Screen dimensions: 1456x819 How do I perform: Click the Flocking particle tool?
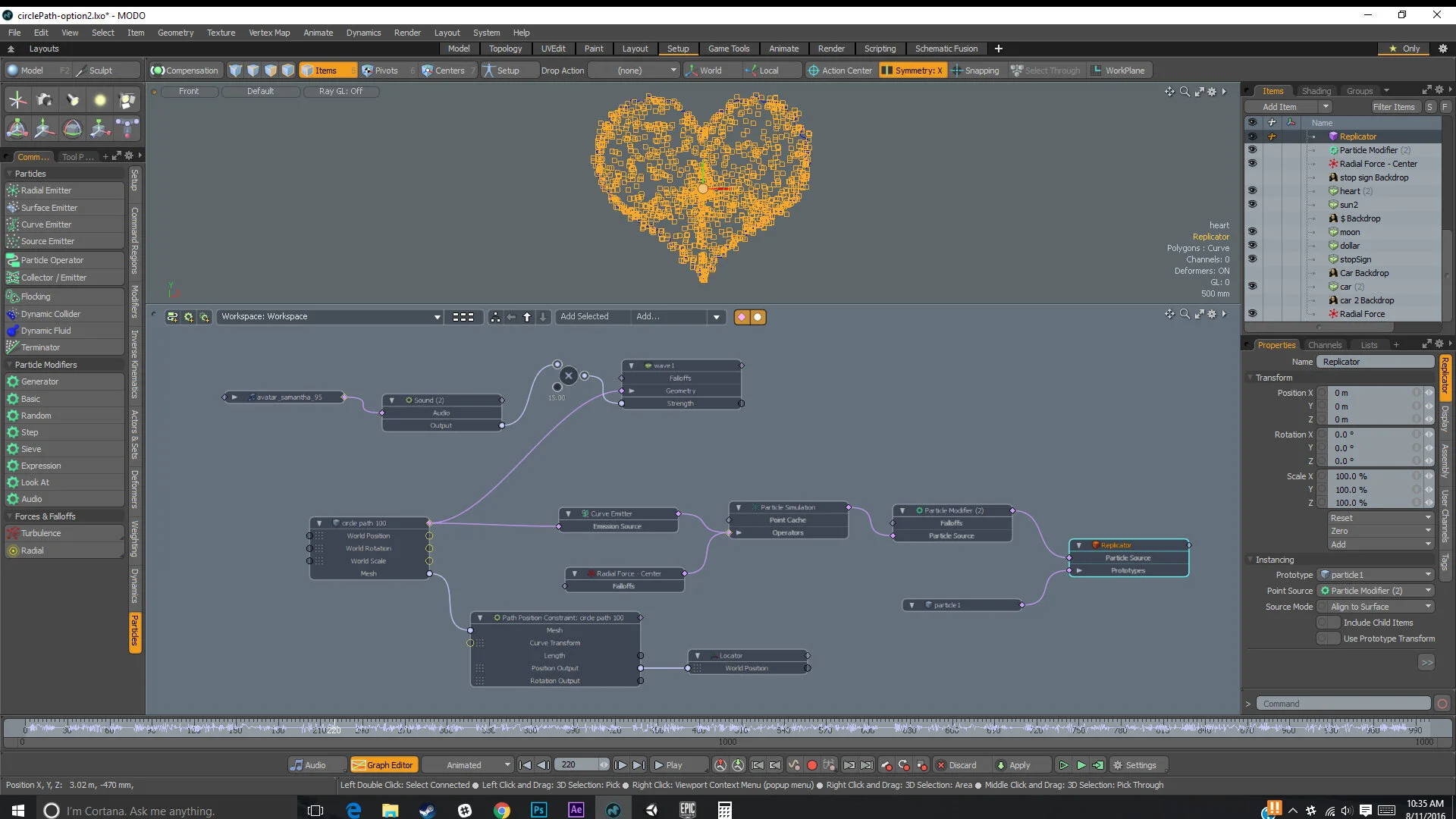(x=36, y=297)
